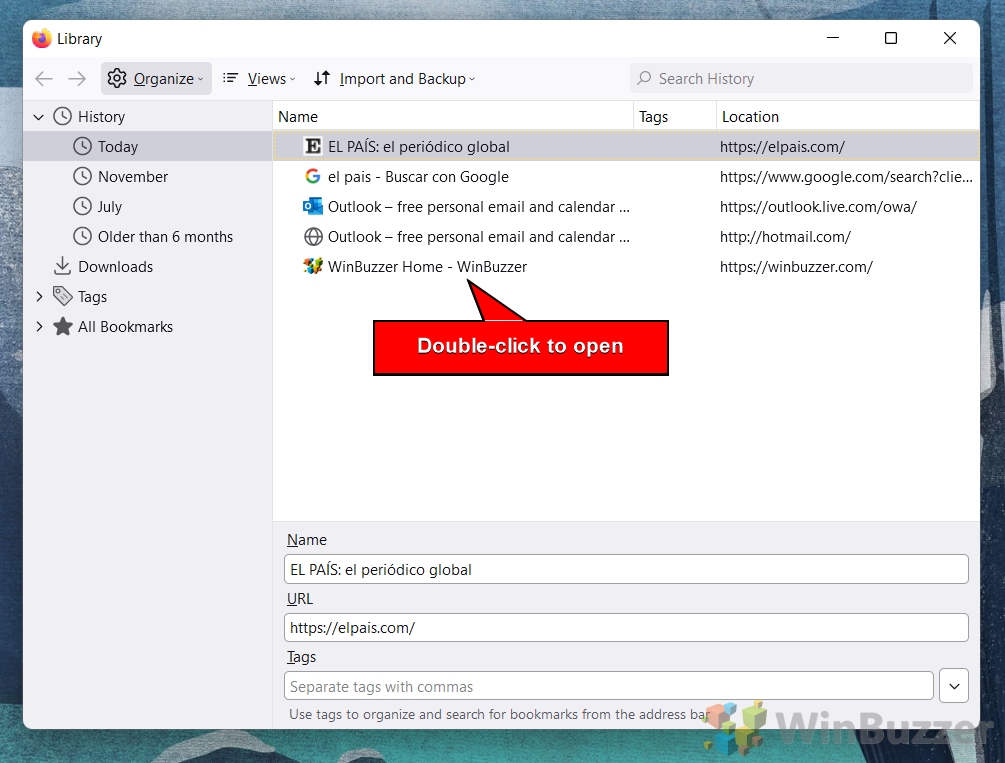Click the clock icon next to Today
This screenshot has width=1005, height=763.
point(81,146)
